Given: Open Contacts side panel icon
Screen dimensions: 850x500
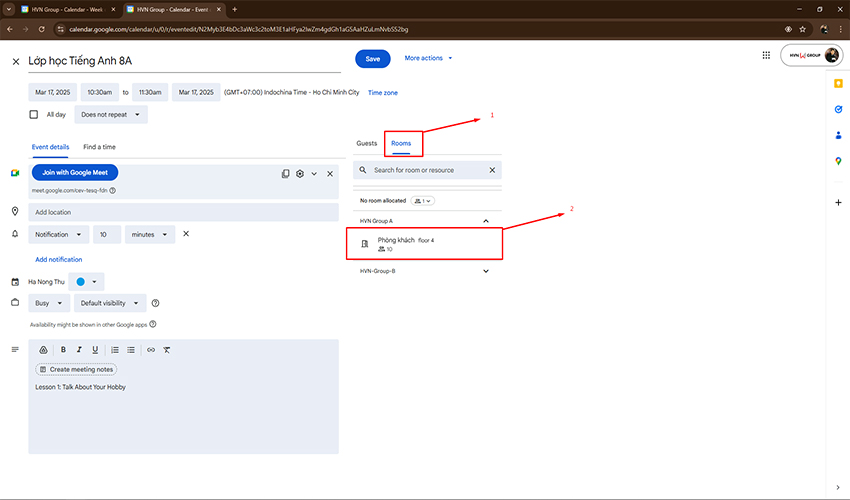Looking at the screenshot, I should (838, 135).
